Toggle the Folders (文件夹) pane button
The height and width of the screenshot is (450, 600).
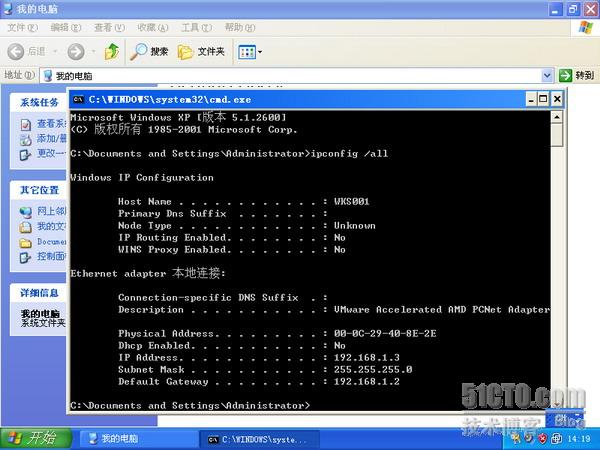point(201,51)
